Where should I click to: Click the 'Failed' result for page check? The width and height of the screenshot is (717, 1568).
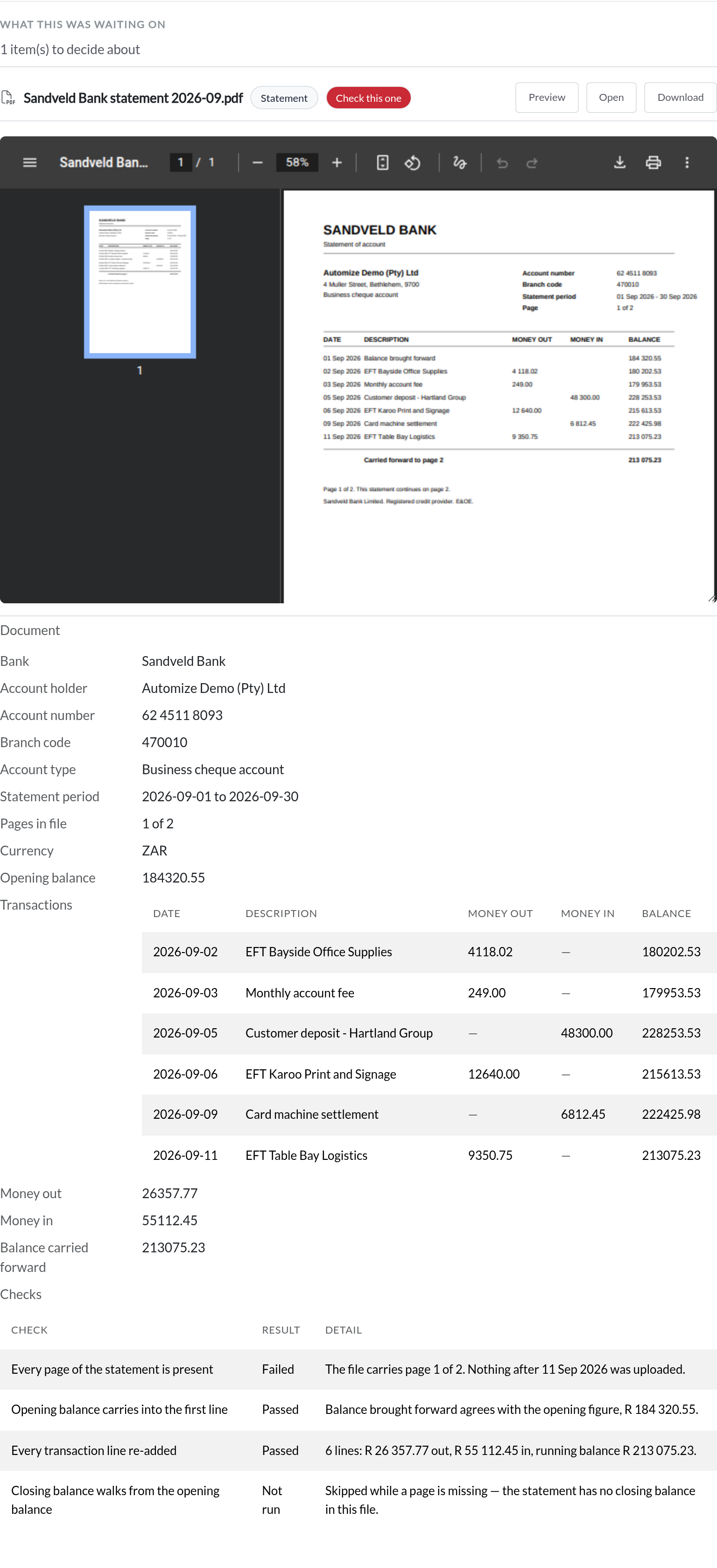[x=278, y=1369]
